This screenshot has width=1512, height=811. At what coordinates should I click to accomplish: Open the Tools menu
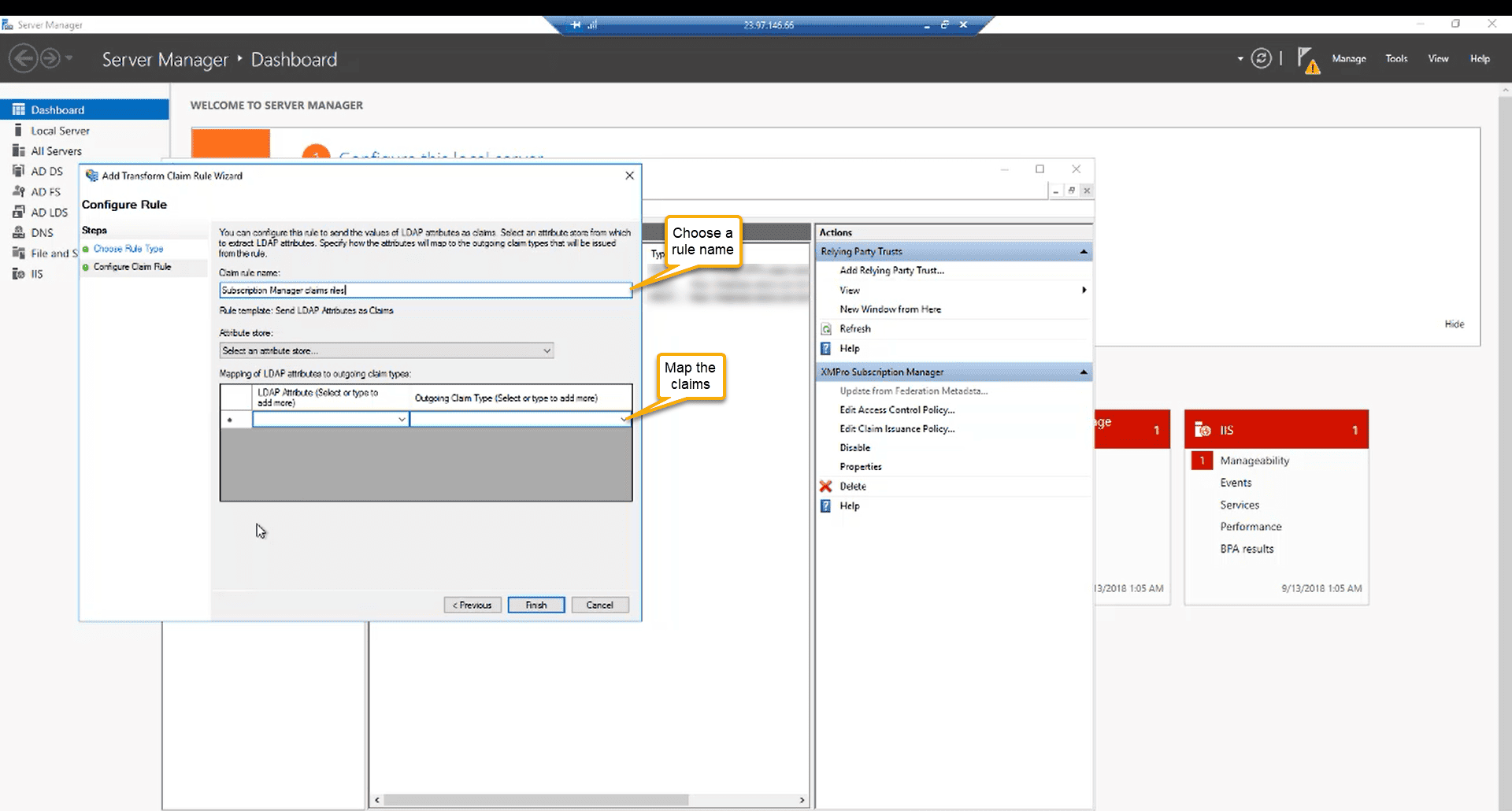(1396, 59)
